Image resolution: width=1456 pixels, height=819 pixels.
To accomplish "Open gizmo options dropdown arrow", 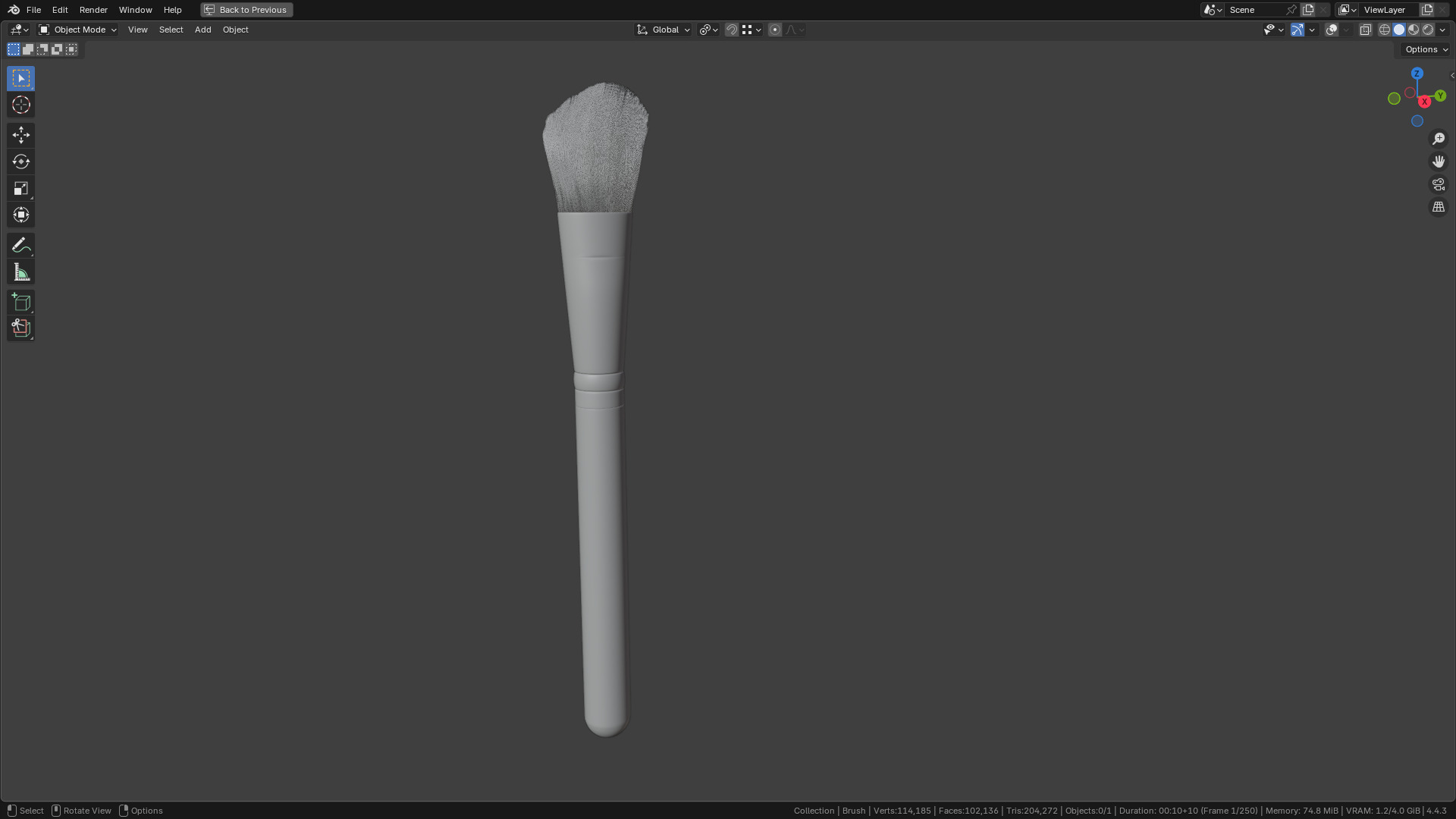I will [1313, 30].
